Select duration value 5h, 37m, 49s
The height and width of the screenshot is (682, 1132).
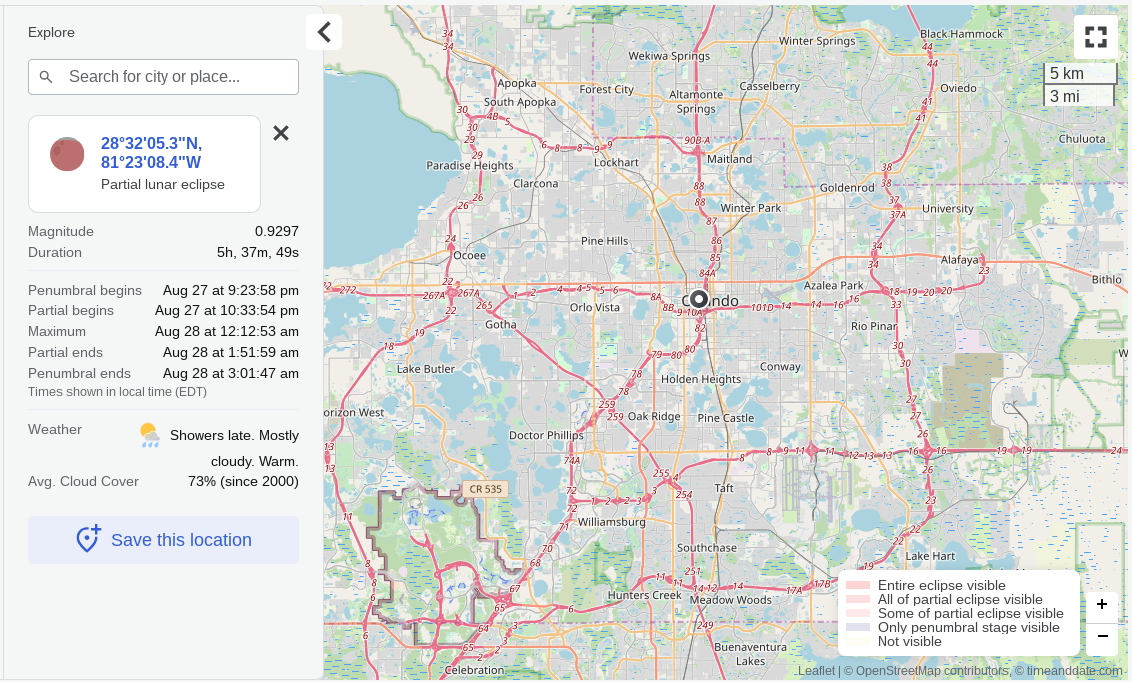(258, 253)
